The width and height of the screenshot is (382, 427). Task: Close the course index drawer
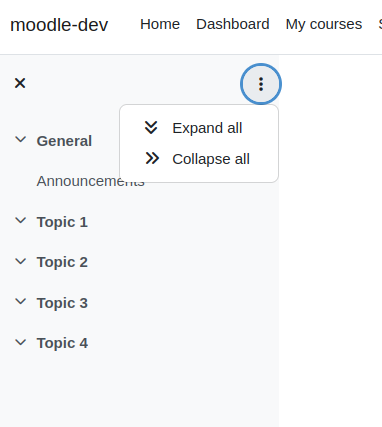tap(20, 83)
